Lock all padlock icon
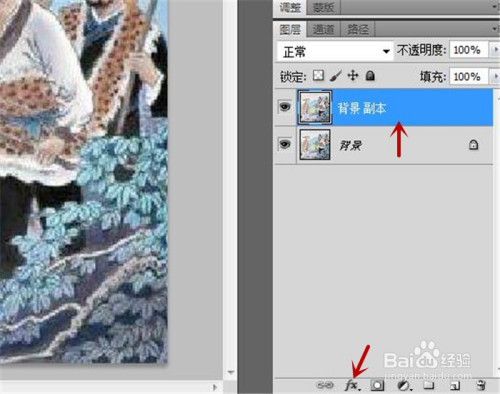500x394 pixels. coord(370,76)
